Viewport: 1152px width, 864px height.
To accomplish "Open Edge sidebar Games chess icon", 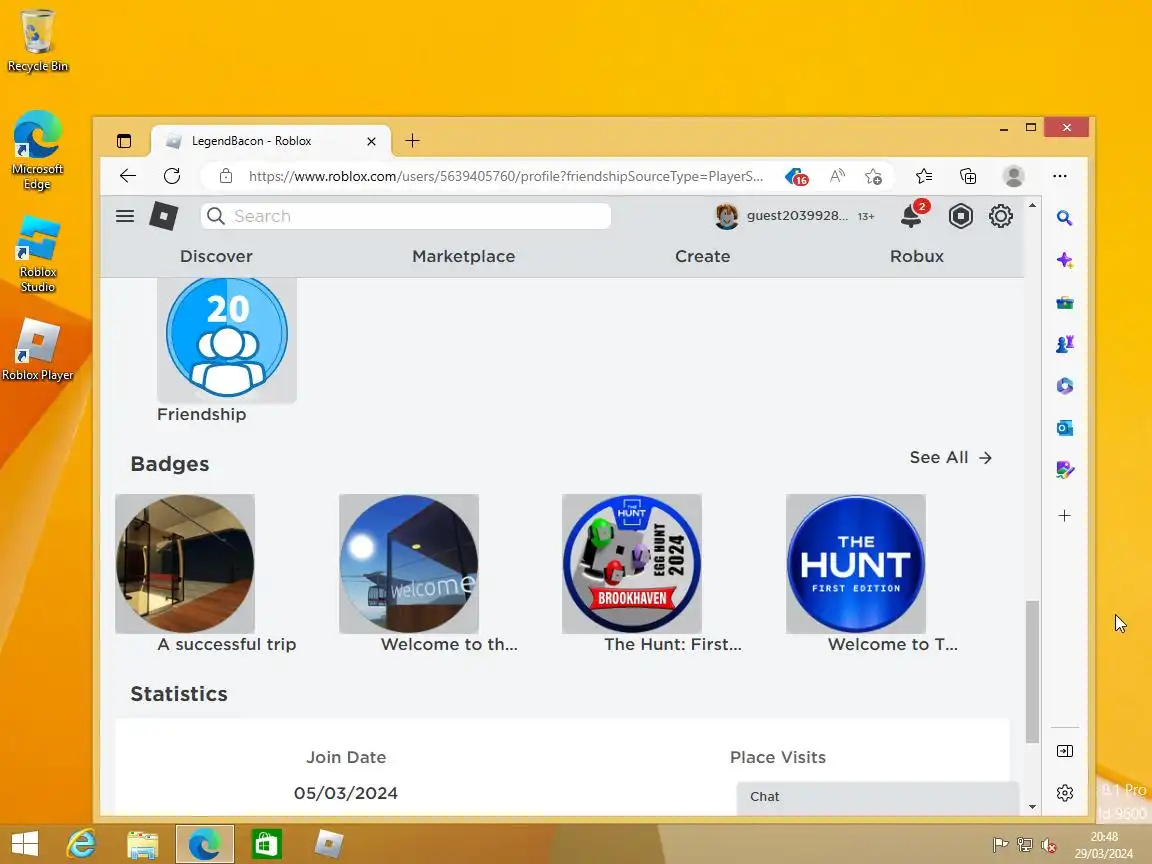I will 1065,344.
